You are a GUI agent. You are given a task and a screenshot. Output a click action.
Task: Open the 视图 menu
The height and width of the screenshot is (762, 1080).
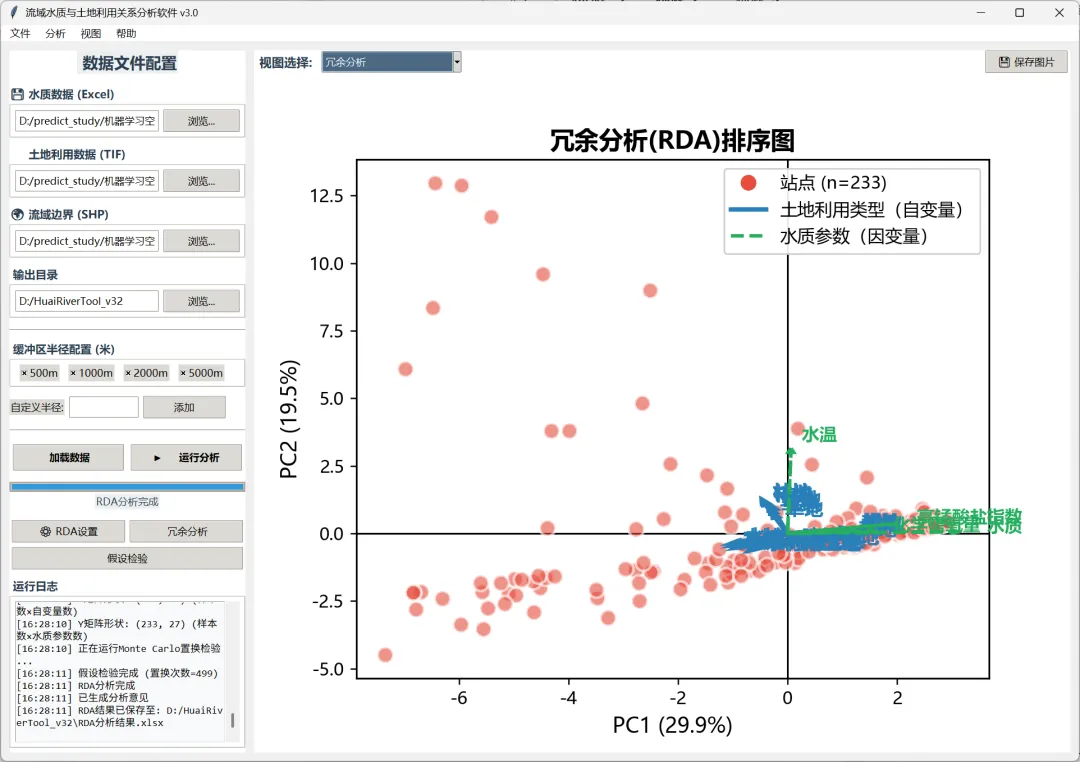[x=90, y=33]
